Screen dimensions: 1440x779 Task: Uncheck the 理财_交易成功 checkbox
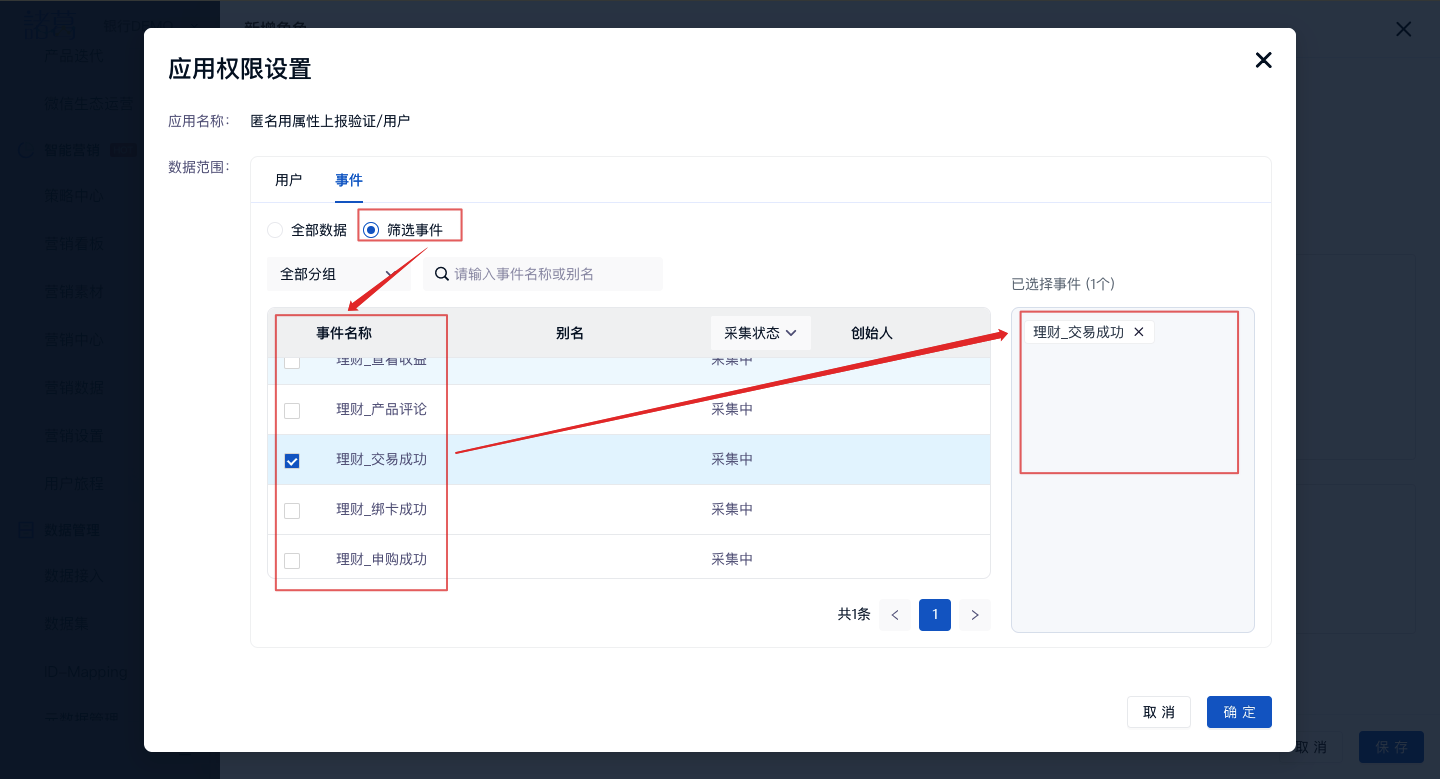(x=292, y=460)
